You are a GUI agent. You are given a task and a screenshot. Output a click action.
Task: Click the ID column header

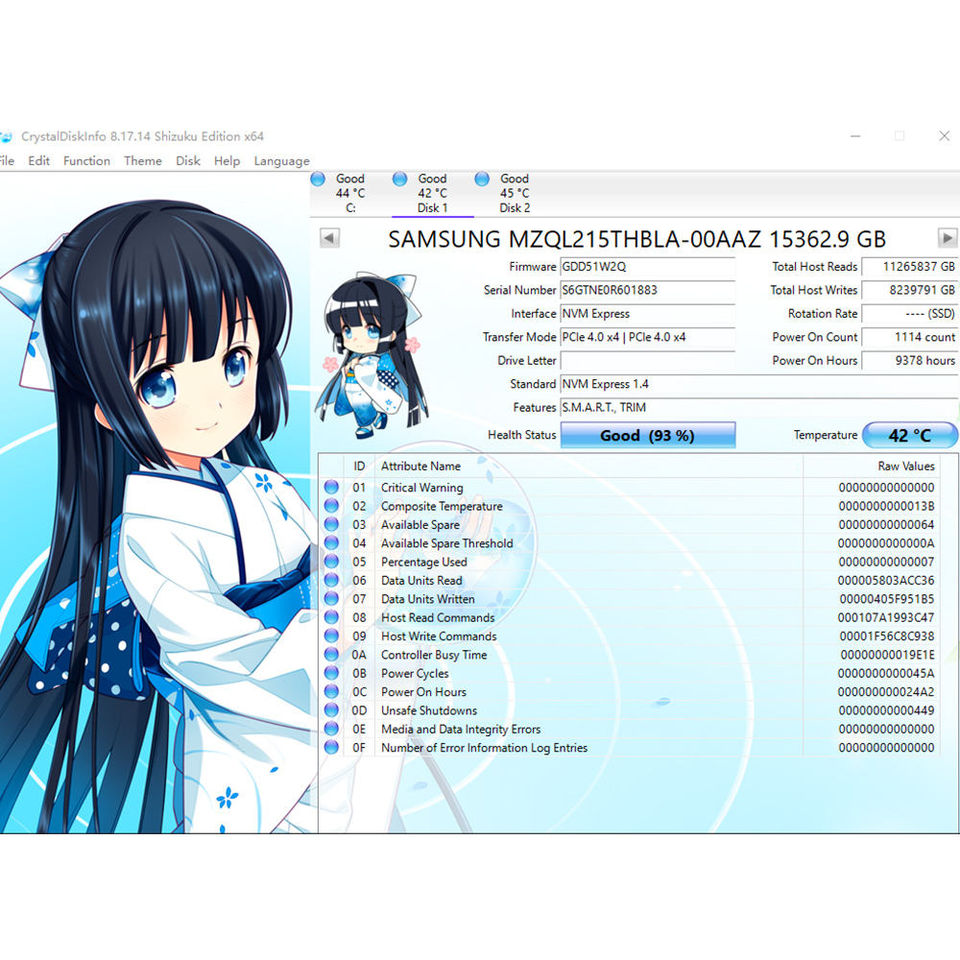359,467
